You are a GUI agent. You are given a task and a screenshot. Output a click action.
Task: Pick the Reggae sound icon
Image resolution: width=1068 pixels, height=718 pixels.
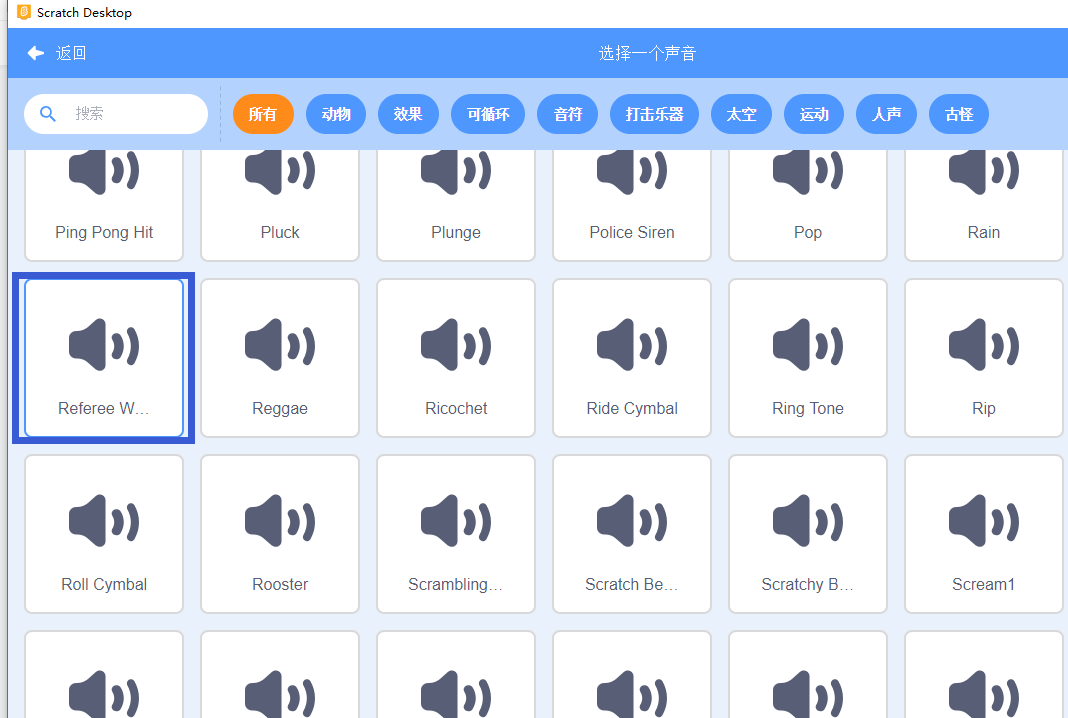point(280,345)
